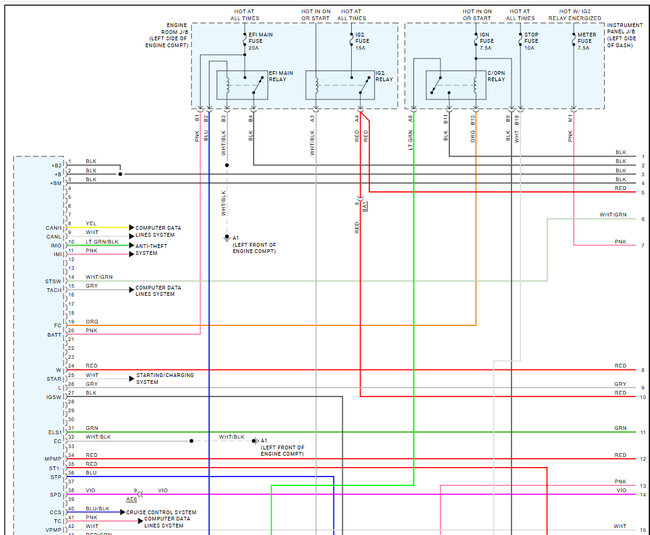Click COMPUTER DATA LINES SYSTEM beside TACH
650x535 pixels.
pos(158,290)
